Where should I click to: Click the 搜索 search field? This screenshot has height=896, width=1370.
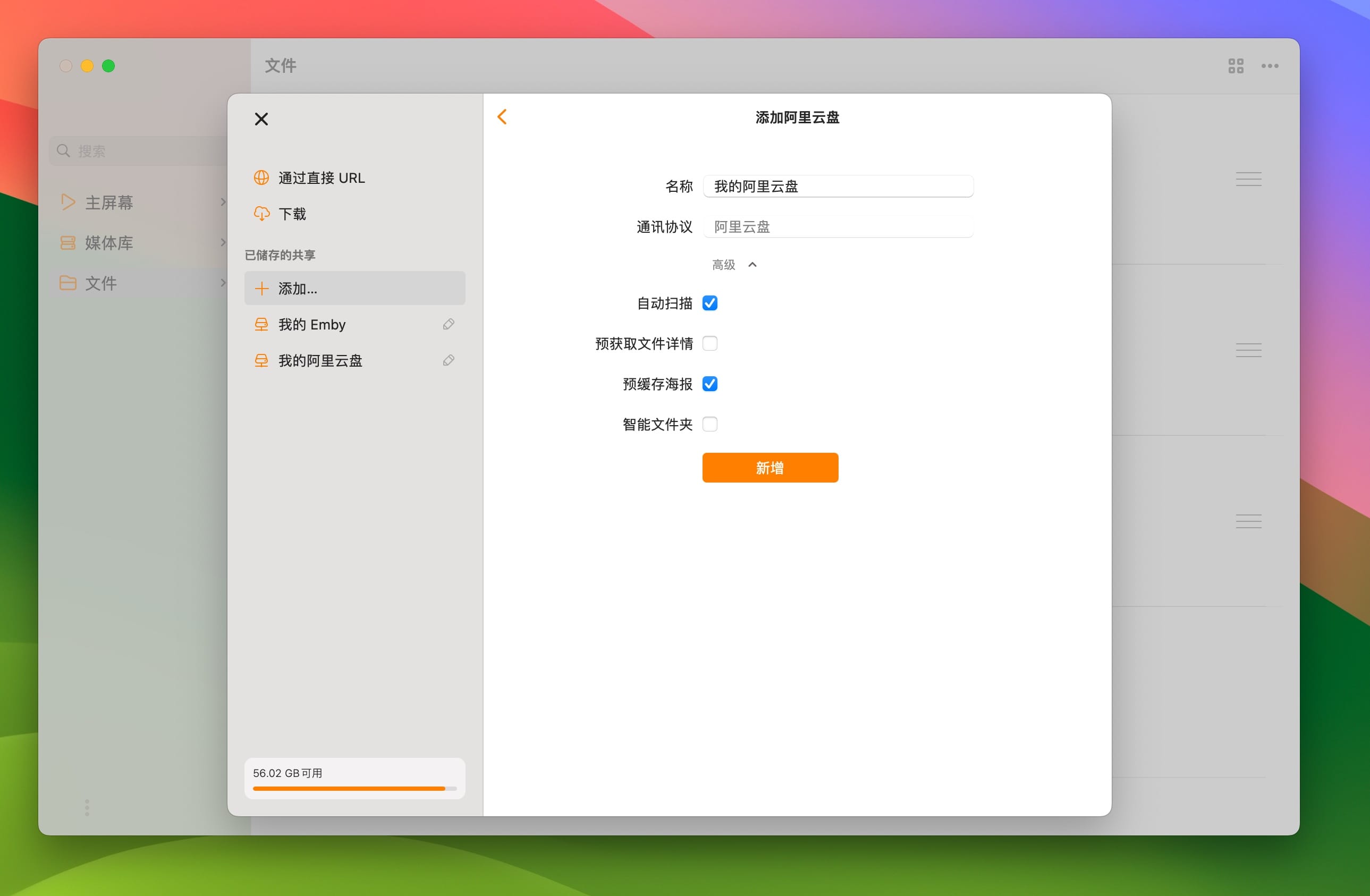[x=138, y=151]
